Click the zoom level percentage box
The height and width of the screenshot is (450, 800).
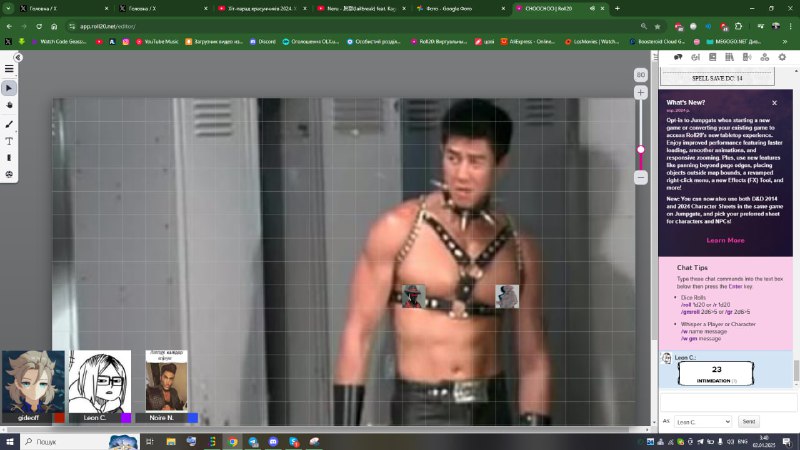pyautogui.click(x=641, y=74)
